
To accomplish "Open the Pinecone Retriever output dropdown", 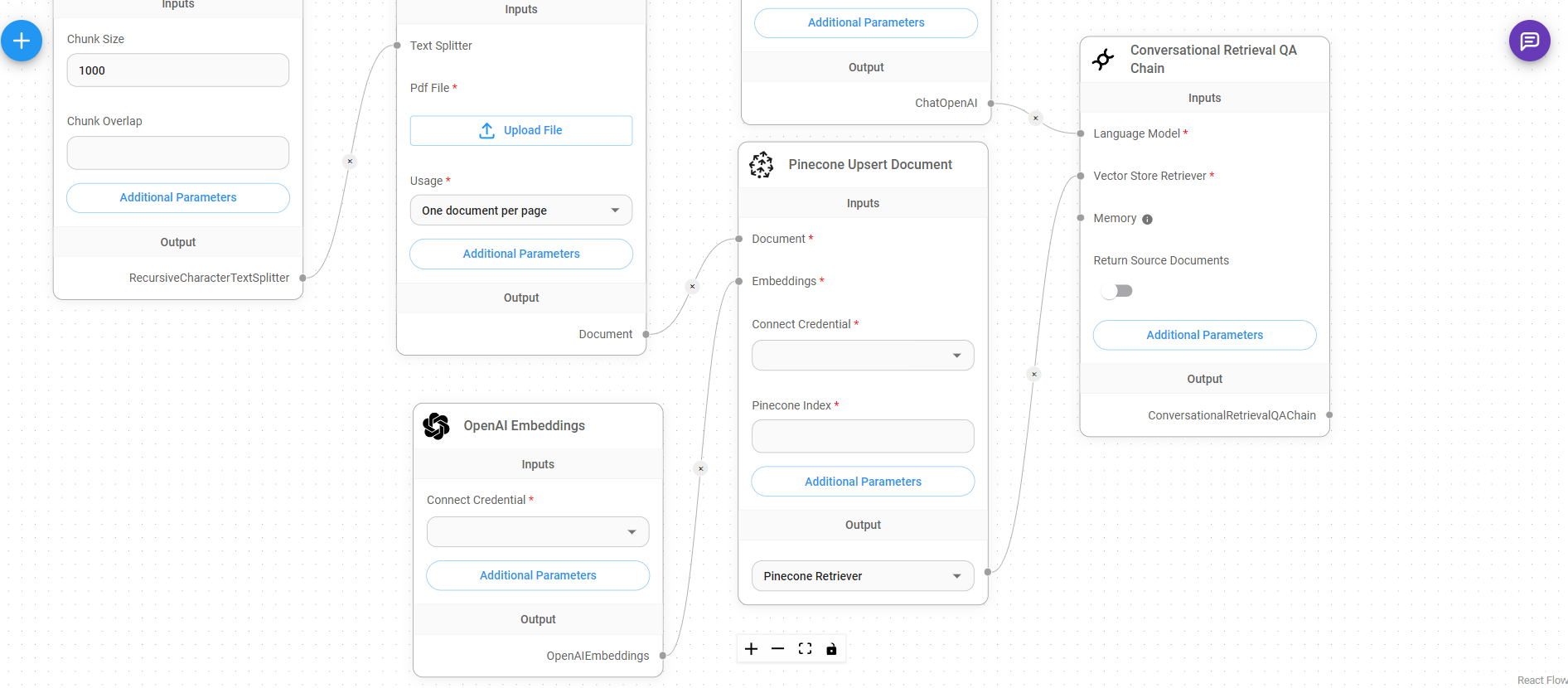I will [862, 576].
